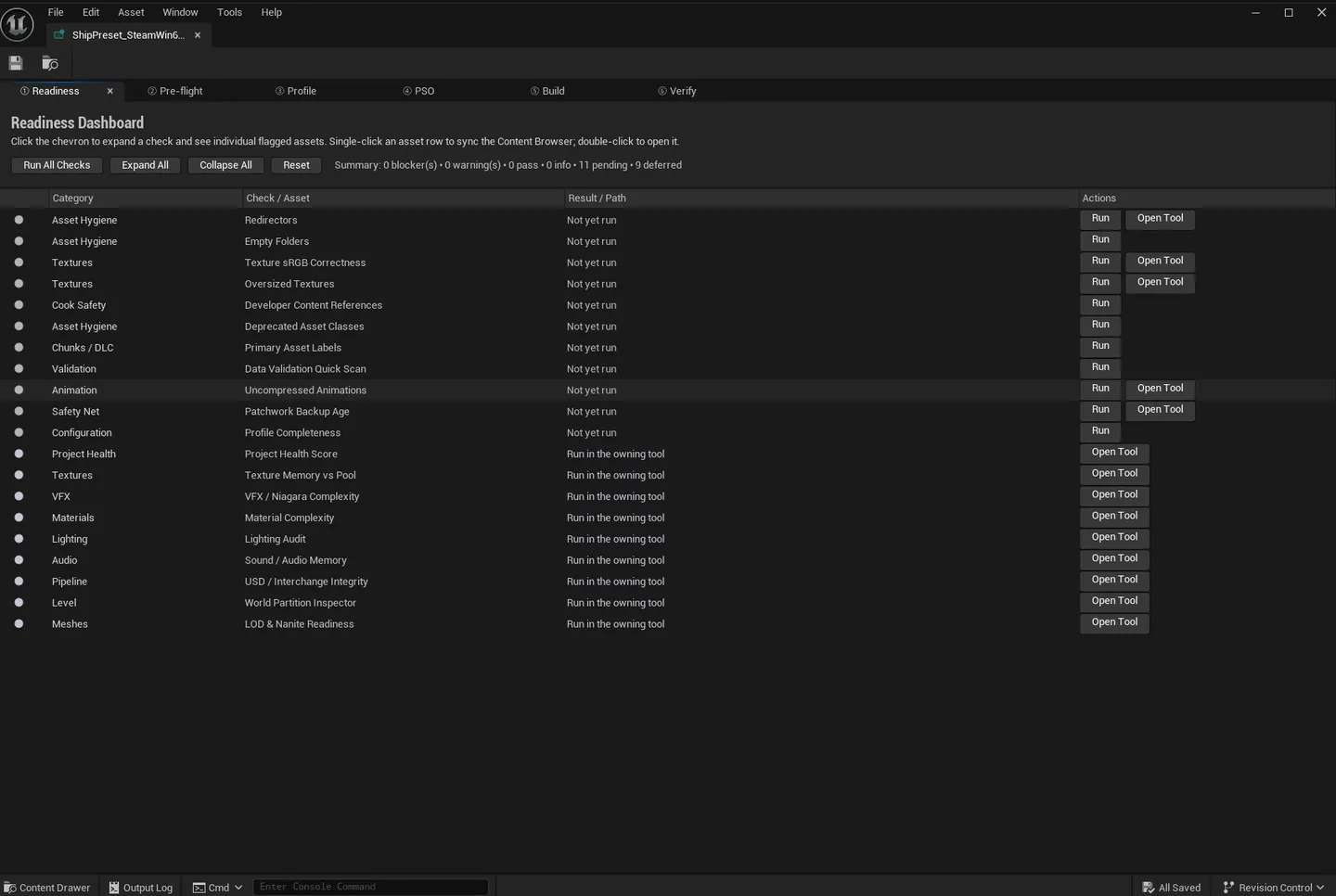Click the Expand All button
This screenshot has width=1336, height=896.
tap(145, 165)
